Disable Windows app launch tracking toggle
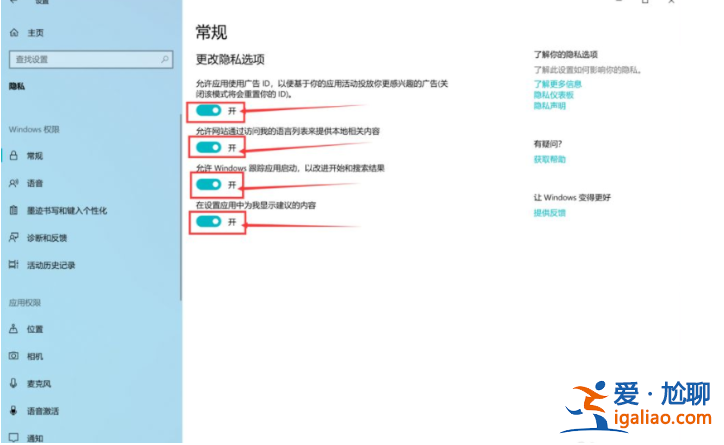 tap(209, 185)
